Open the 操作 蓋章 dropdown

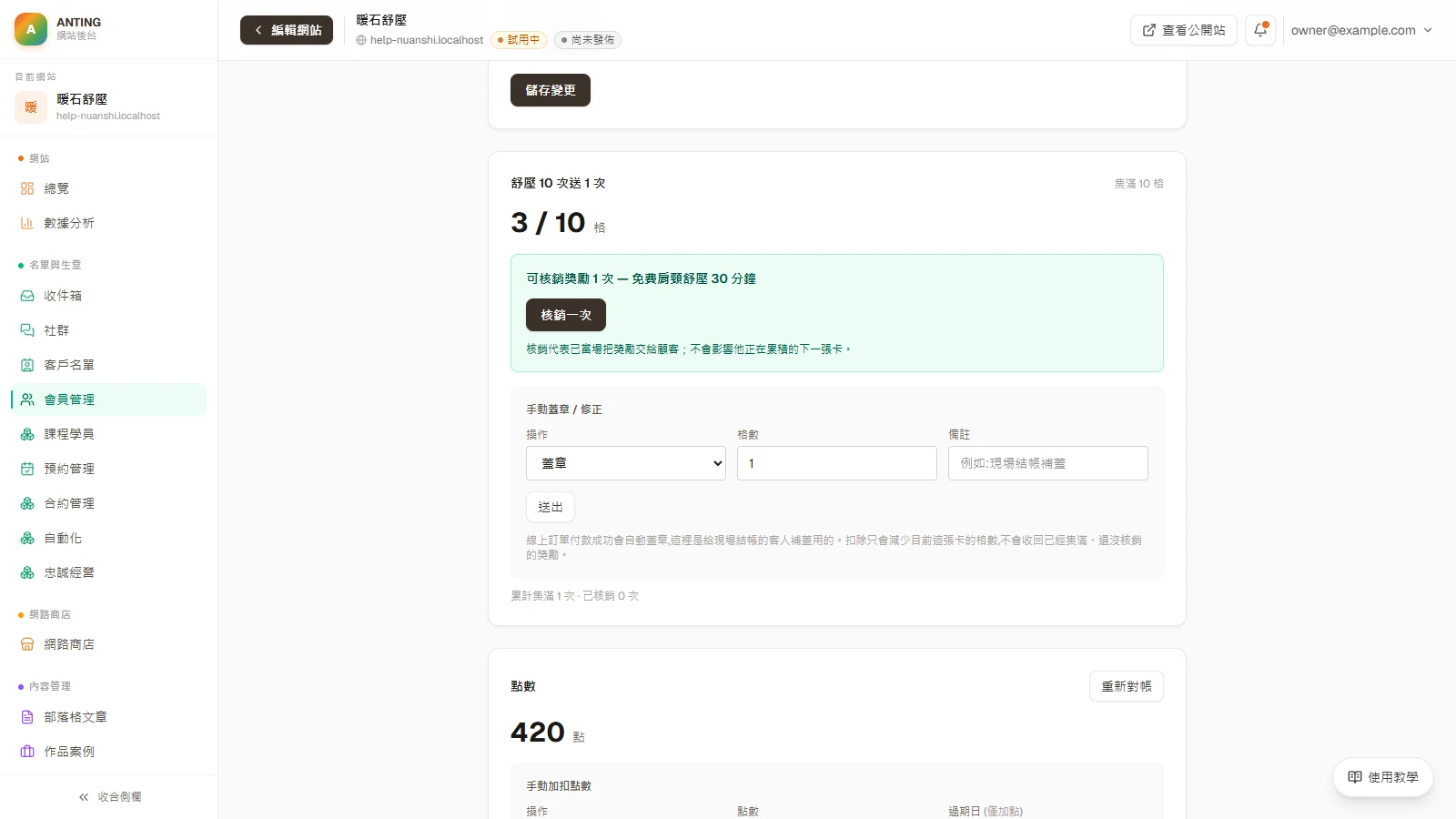(626, 463)
